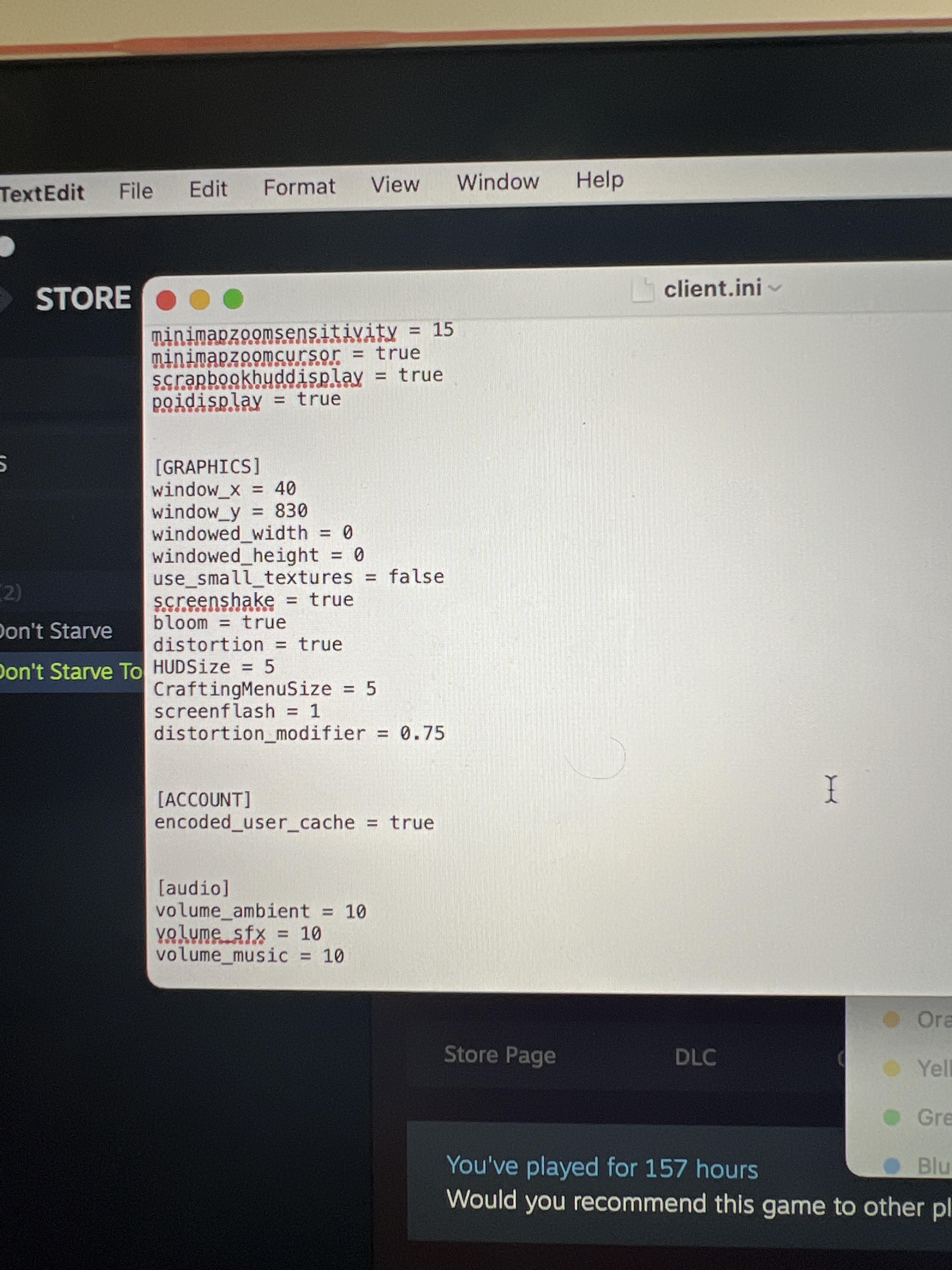This screenshot has width=952, height=1270.
Task: Click the yellow minimize window button
Action: (200, 300)
